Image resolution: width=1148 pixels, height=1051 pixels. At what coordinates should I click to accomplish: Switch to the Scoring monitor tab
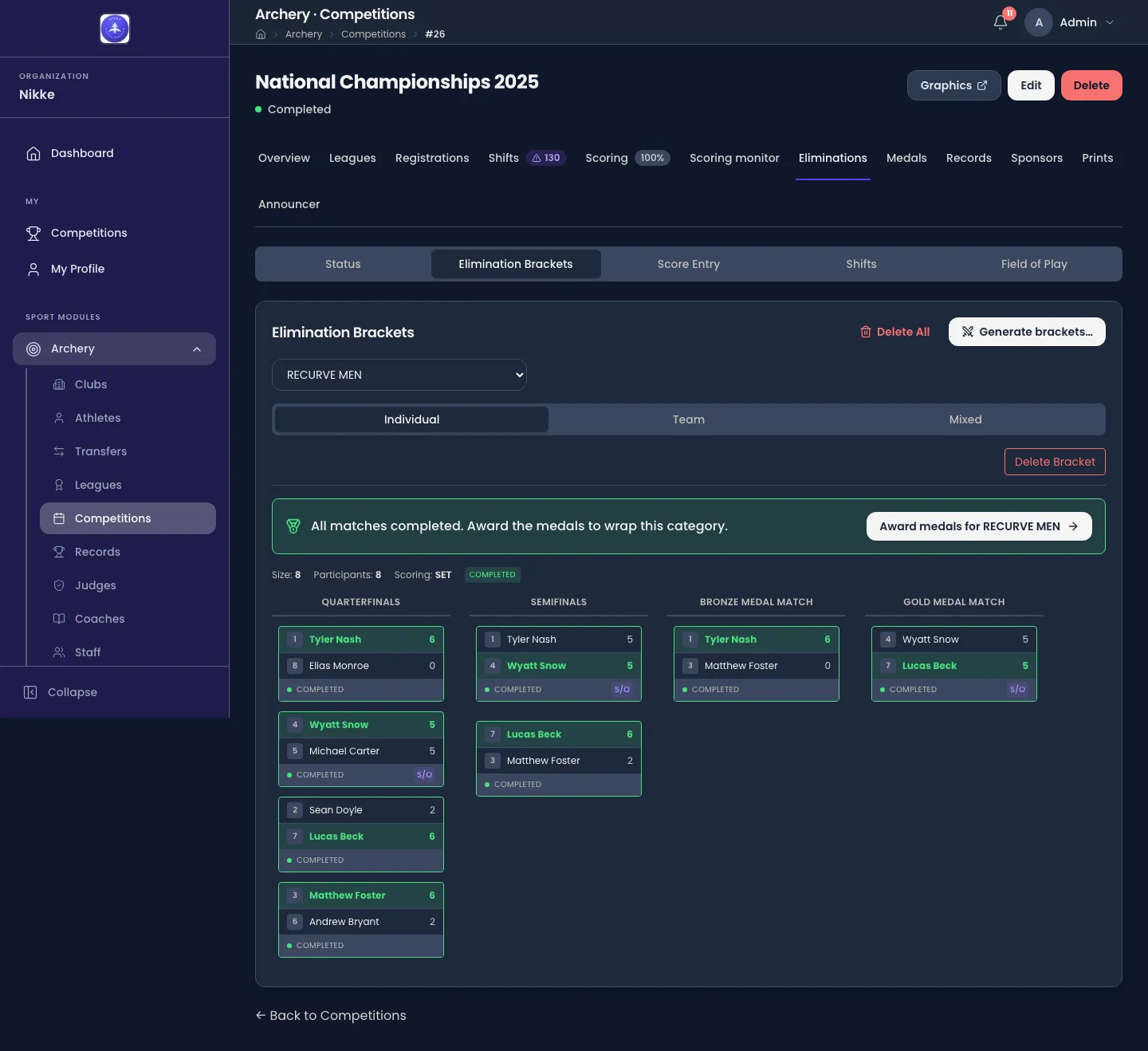click(x=734, y=158)
